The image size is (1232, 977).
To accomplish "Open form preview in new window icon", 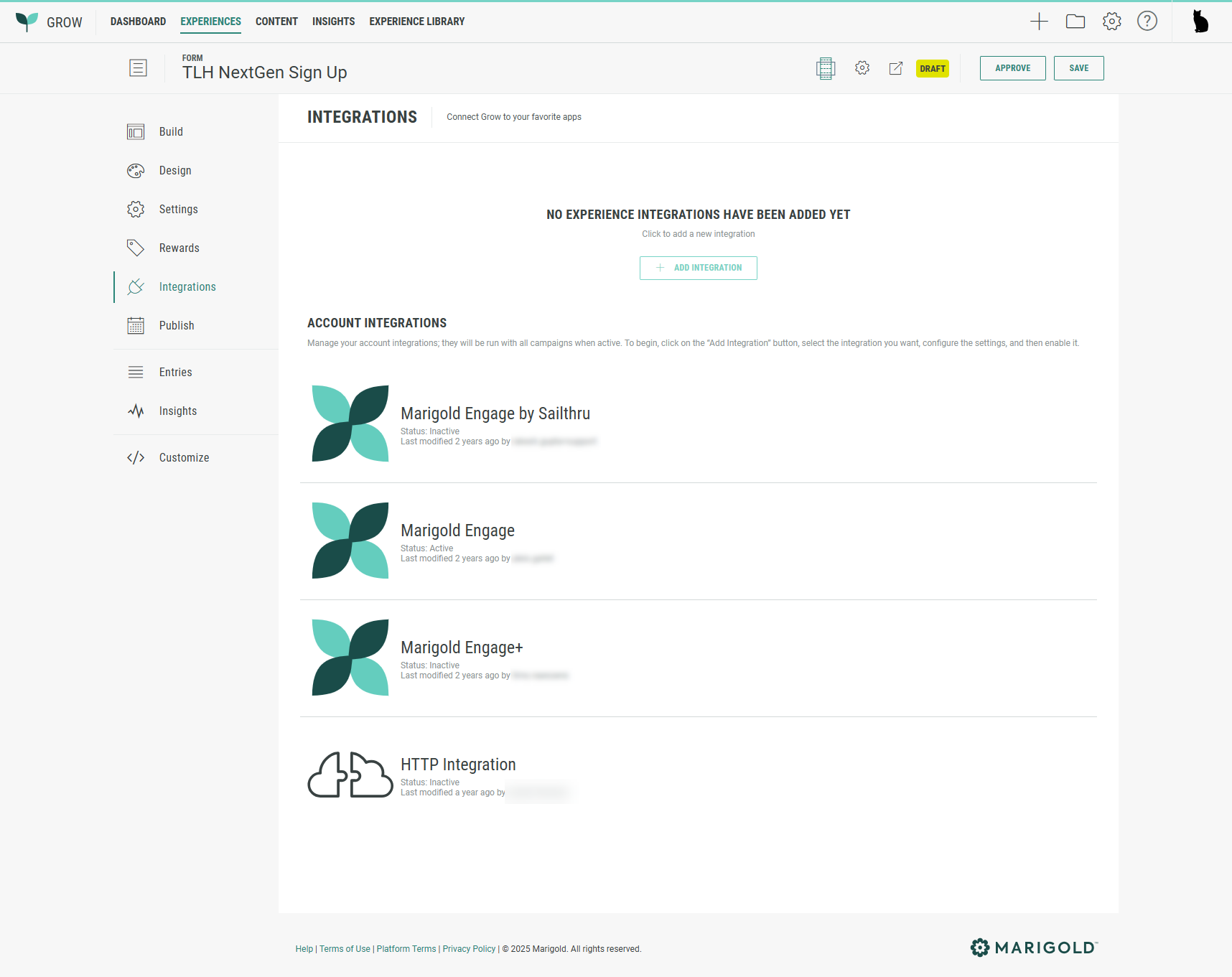I will pyautogui.click(x=895, y=68).
